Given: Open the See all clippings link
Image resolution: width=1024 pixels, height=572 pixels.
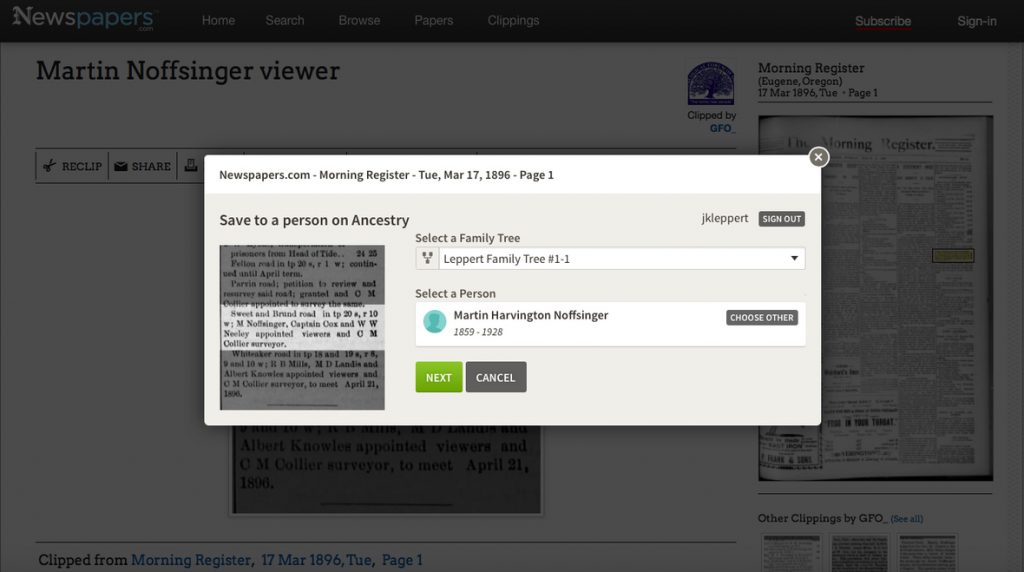Looking at the screenshot, I should [x=907, y=519].
